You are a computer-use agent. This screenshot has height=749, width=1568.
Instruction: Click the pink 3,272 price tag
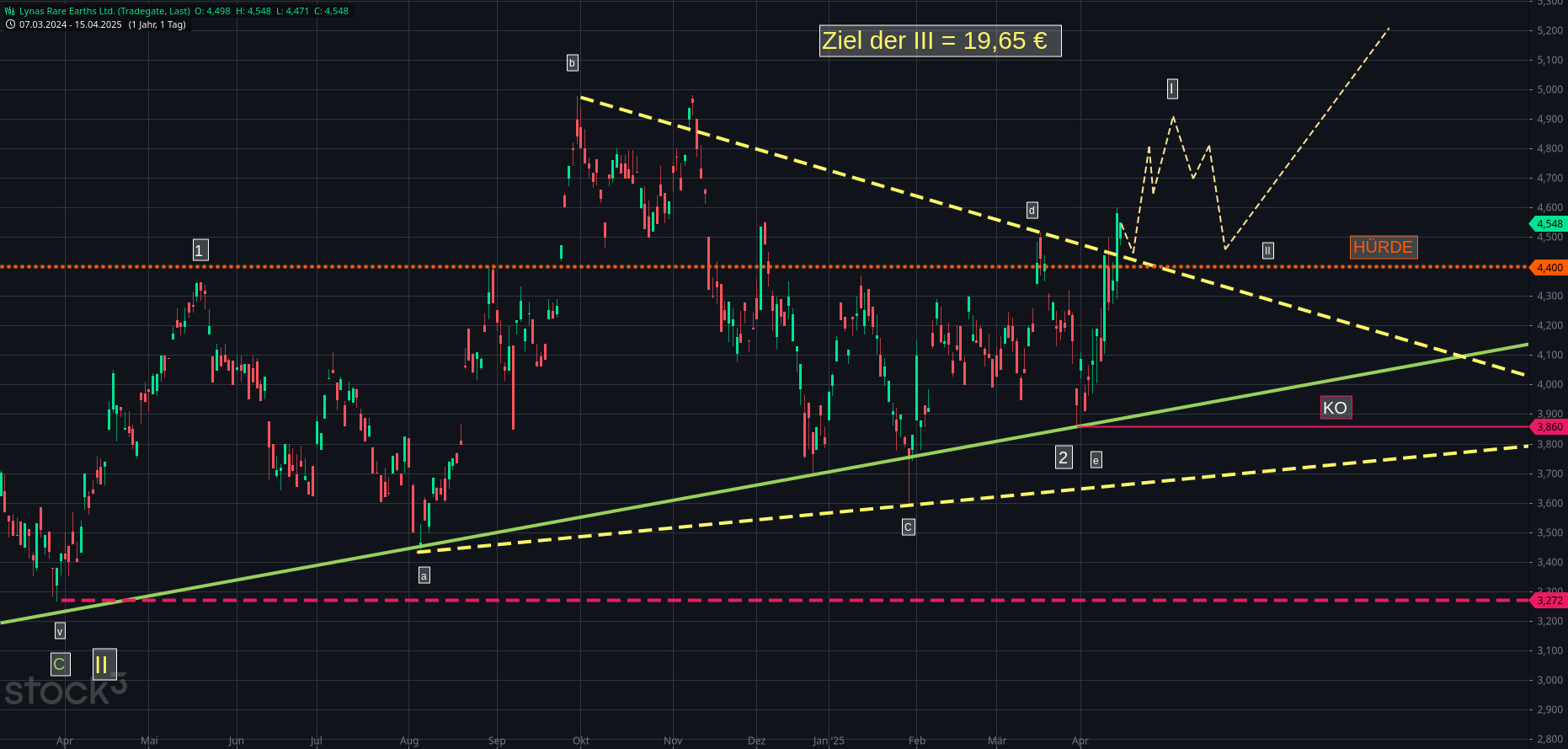(x=1548, y=601)
